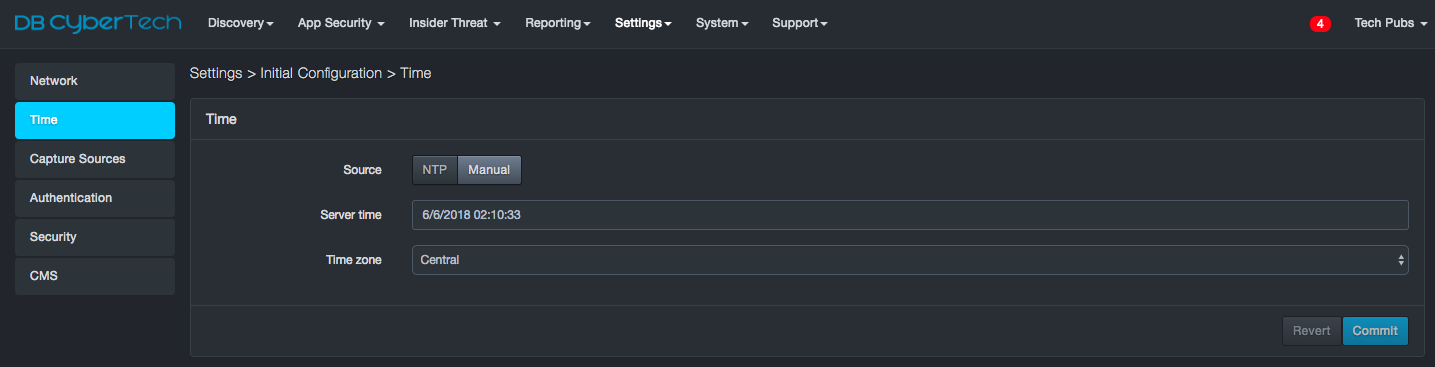This screenshot has width=1435, height=367.
Task: Select Capture Sources in sidebar
Action: point(95,159)
